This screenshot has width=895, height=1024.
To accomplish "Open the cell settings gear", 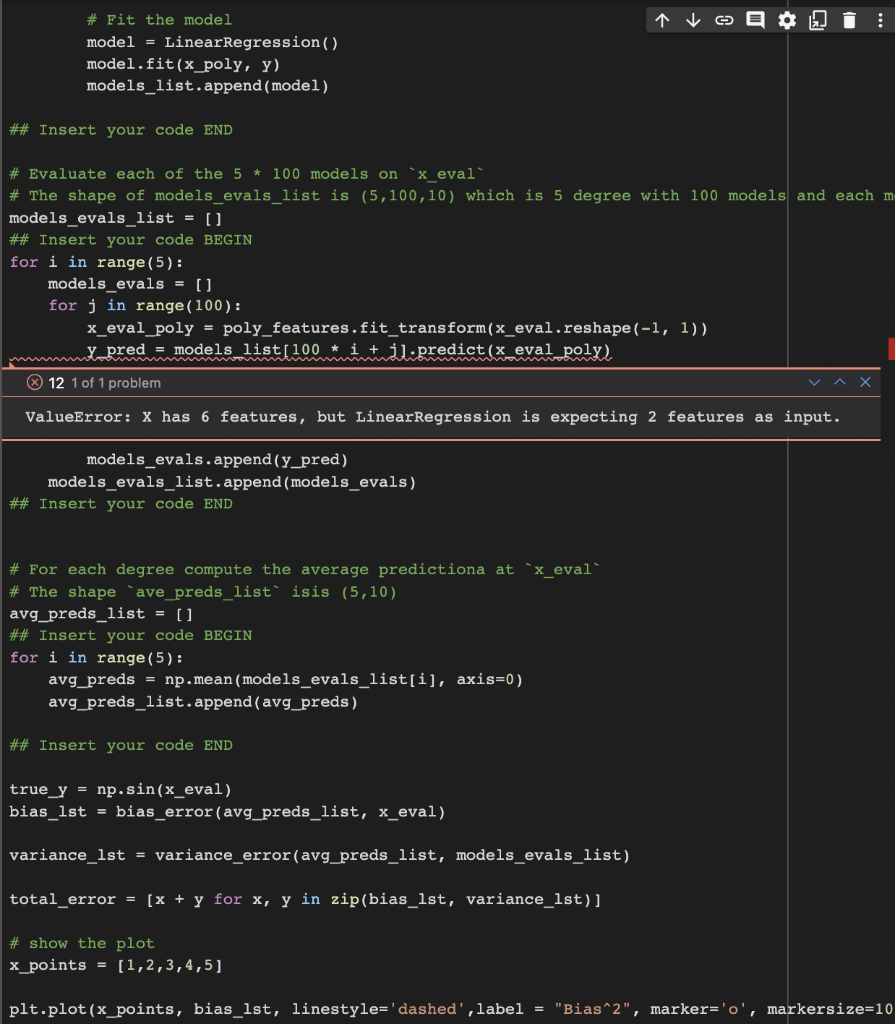I will tap(787, 19).
